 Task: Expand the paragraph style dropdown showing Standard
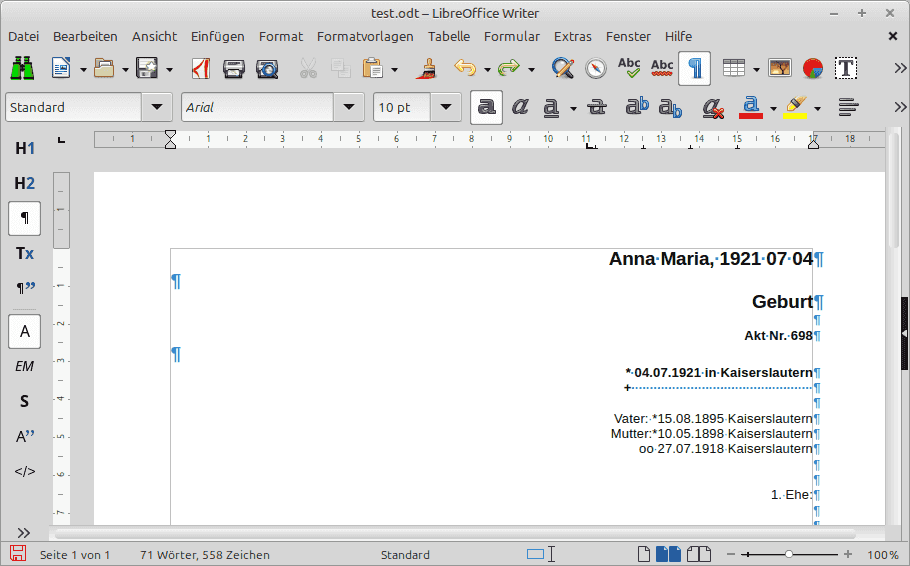tap(157, 107)
